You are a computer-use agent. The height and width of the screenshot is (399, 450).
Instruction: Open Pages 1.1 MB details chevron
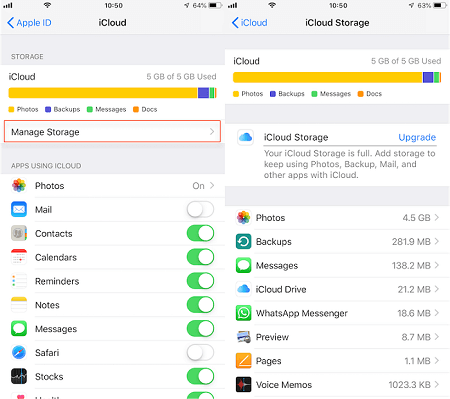(x=437, y=361)
